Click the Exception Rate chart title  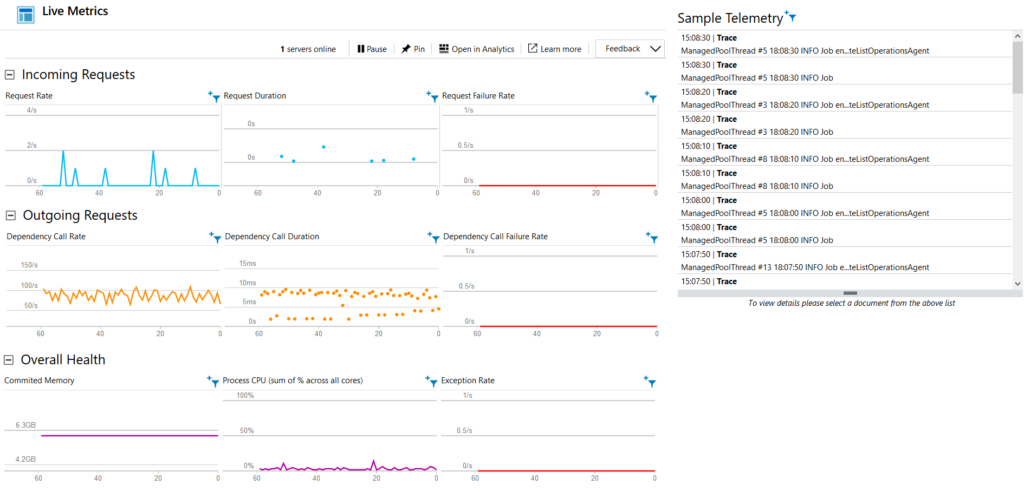468,380
